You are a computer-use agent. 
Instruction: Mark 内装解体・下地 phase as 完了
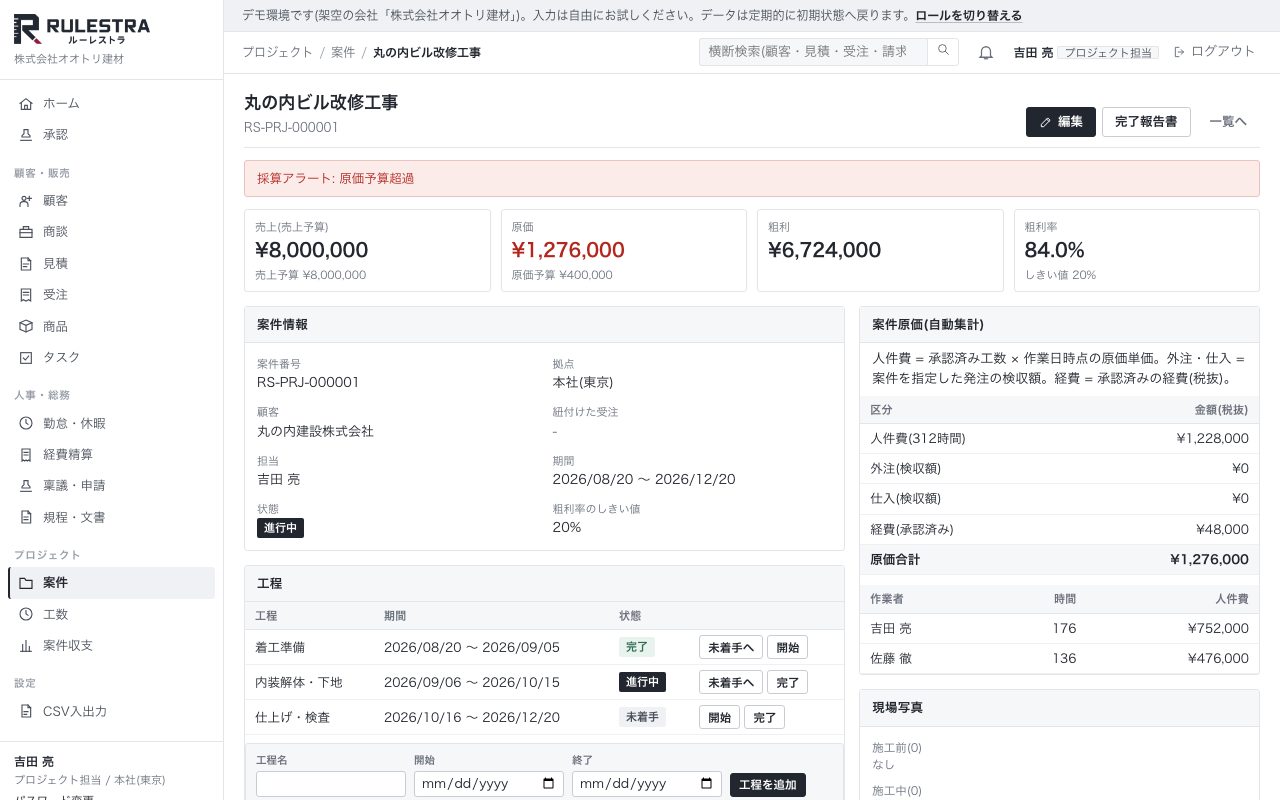click(788, 682)
